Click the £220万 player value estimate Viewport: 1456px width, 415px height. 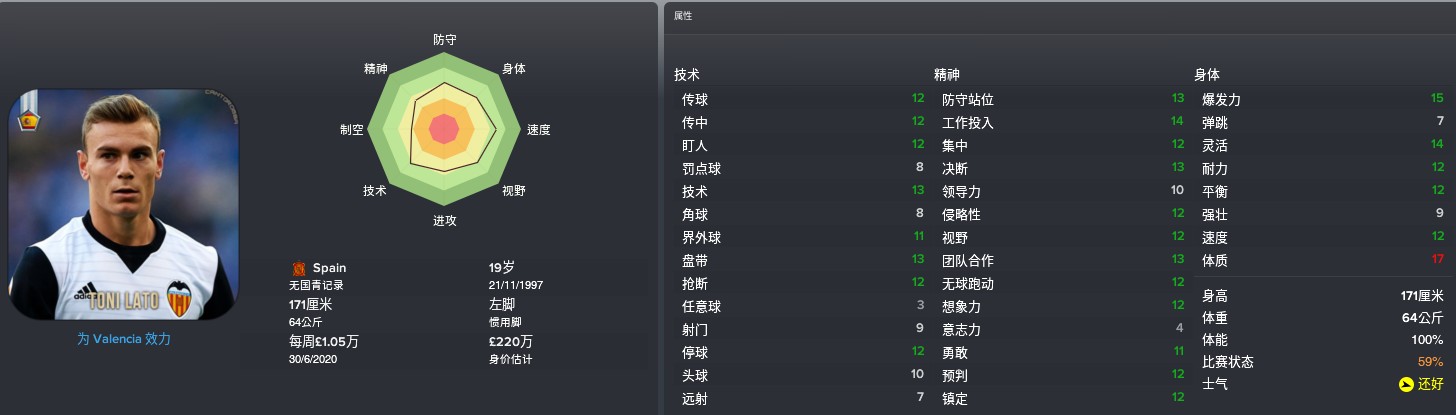[511, 342]
